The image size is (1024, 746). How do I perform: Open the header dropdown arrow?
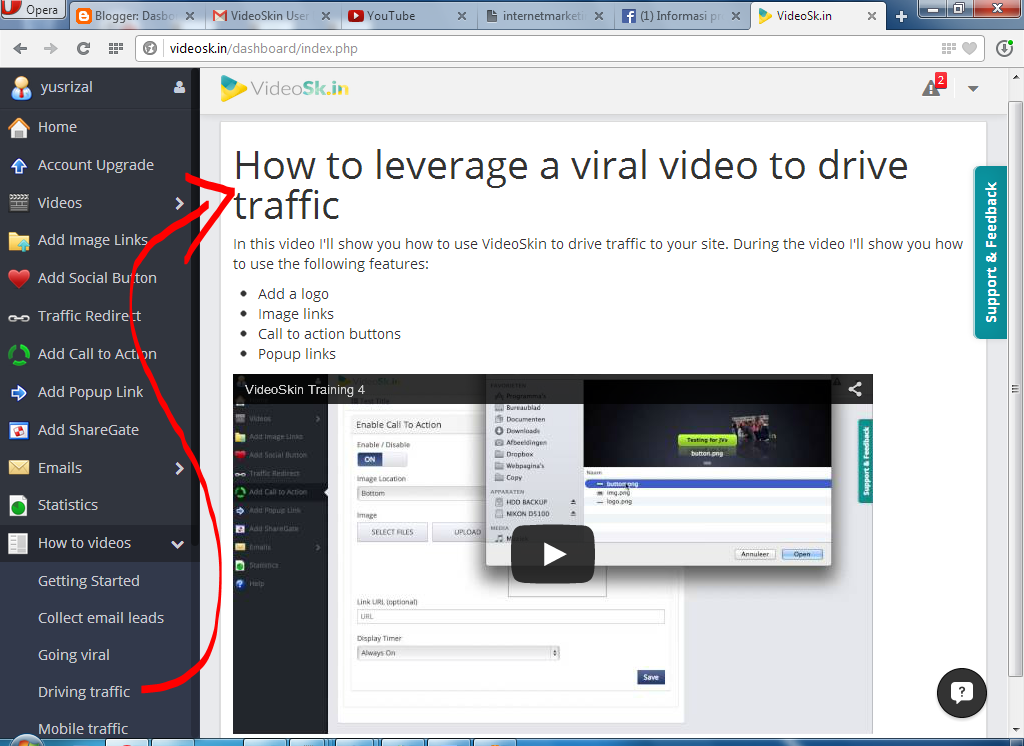point(973,89)
